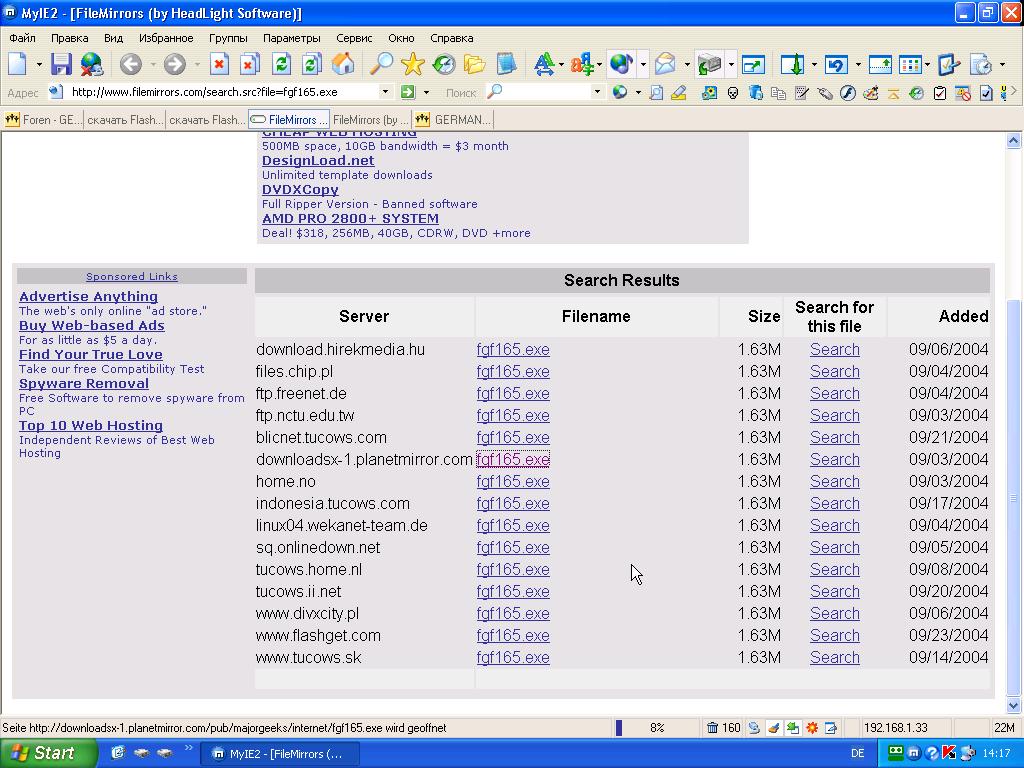Click the Mail envelope icon
Viewport: 1024px width, 768px height.
(665, 64)
